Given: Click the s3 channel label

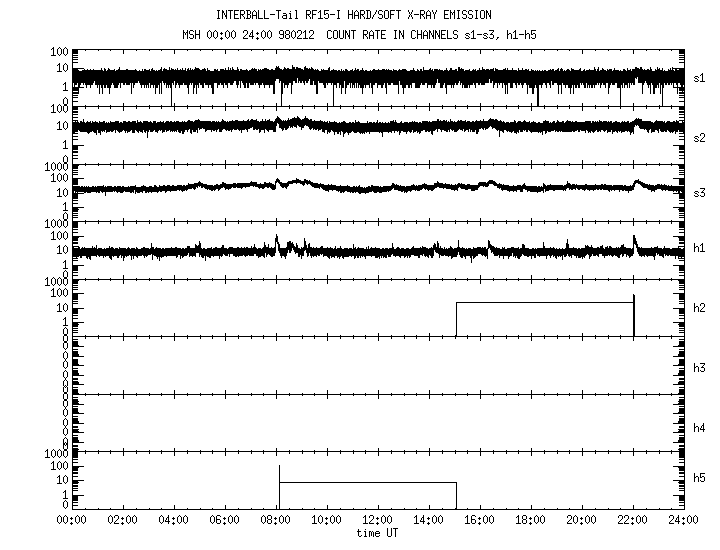Looking at the screenshot, I should tap(699, 193).
